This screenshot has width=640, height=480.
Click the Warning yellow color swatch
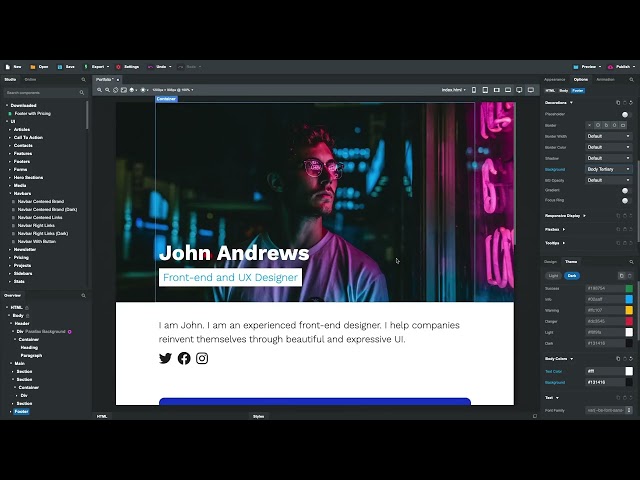(629, 311)
